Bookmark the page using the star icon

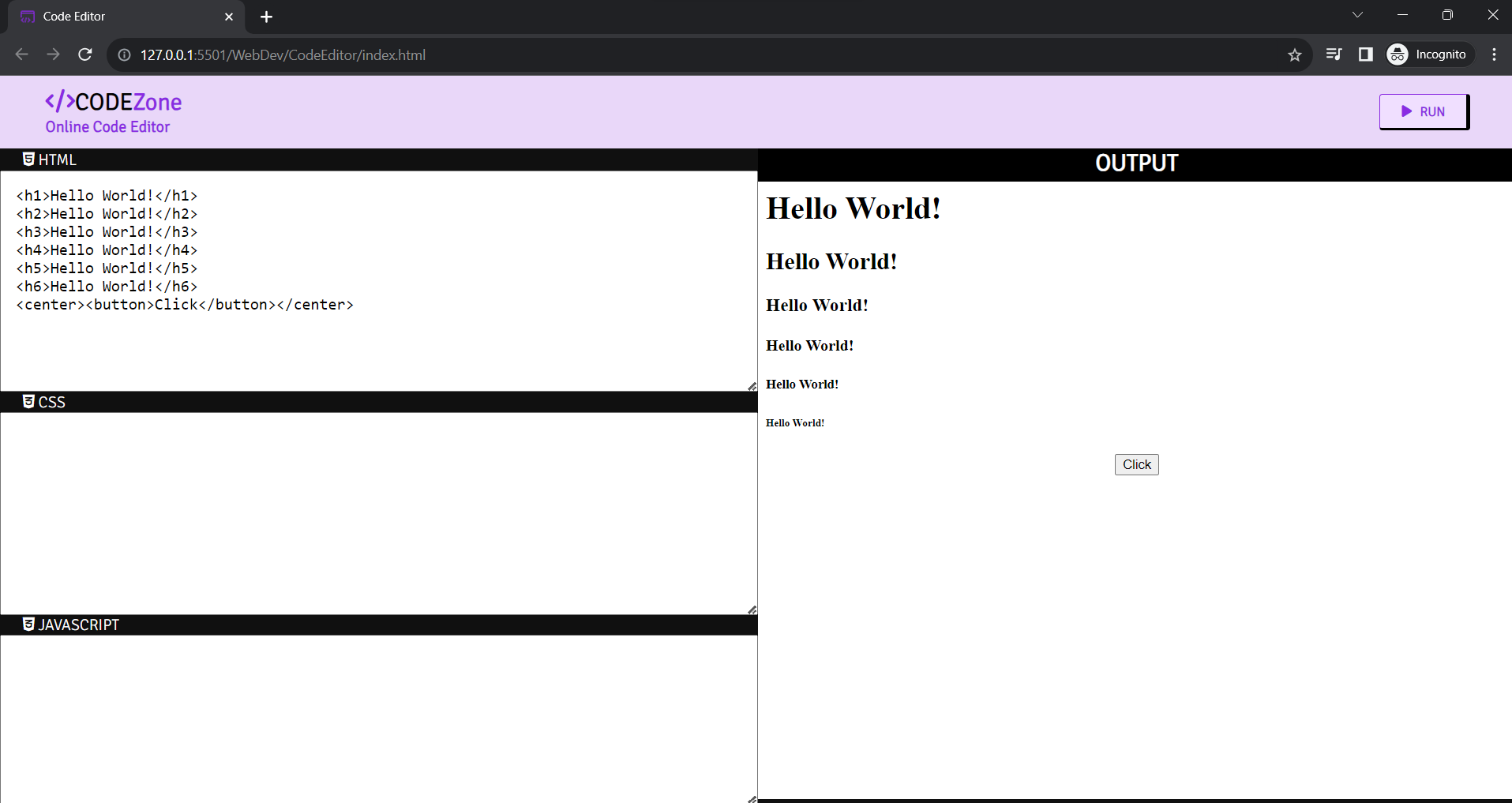point(1294,54)
